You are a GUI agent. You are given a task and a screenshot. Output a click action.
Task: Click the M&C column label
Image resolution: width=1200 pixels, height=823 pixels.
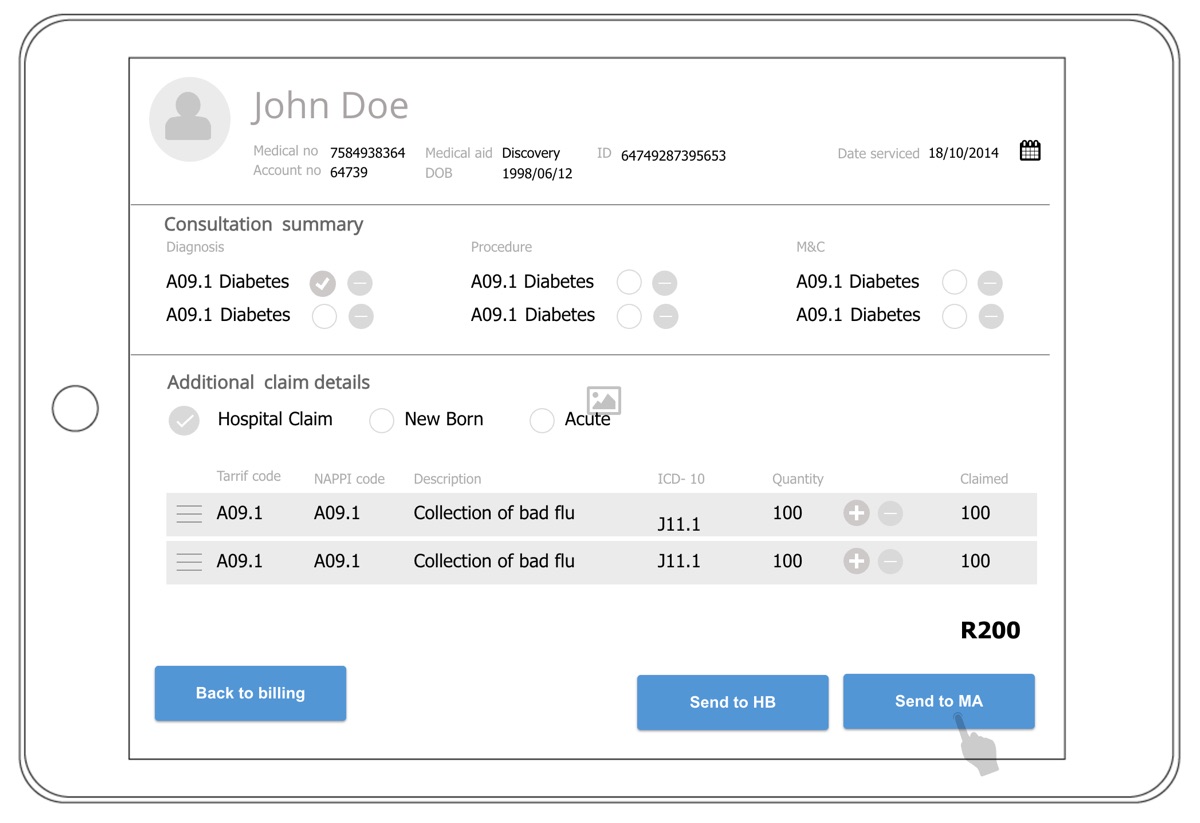click(810, 247)
